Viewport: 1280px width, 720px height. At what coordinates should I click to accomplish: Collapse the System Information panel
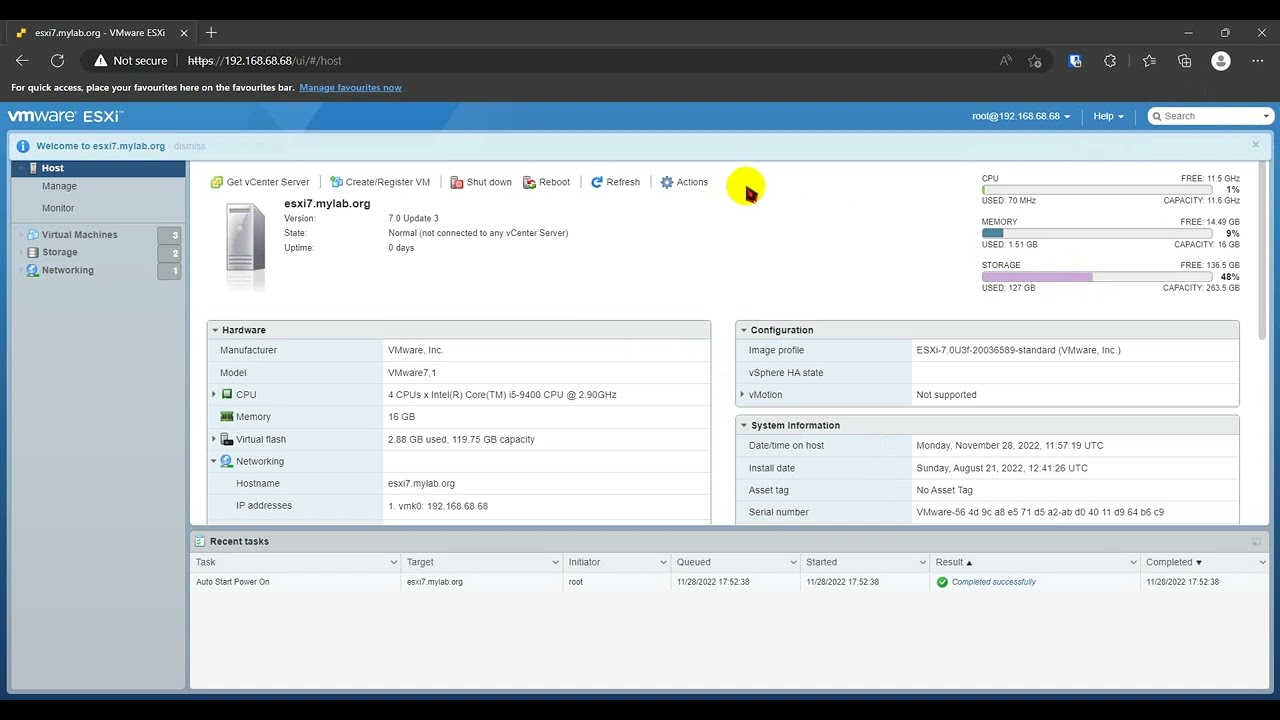click(x=743, y=425)
